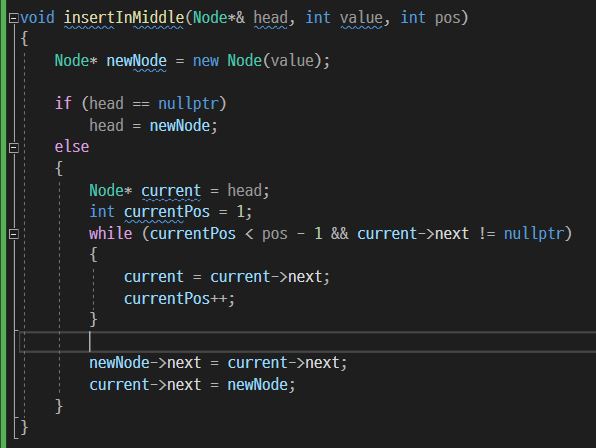Place cursor on newNode declaration variable
This screenshot has height=448, width=596.
point(136,61)
